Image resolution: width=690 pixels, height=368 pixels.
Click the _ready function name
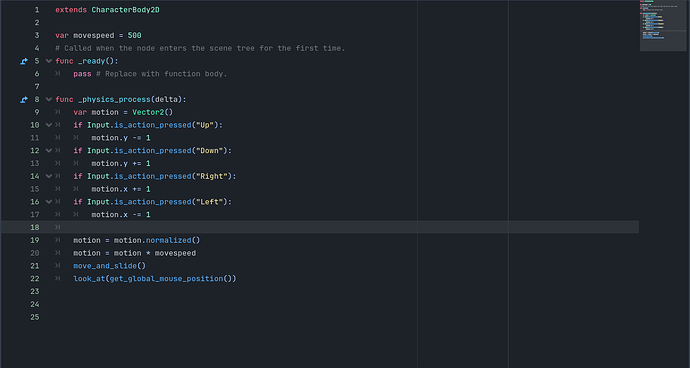point(92,61)
